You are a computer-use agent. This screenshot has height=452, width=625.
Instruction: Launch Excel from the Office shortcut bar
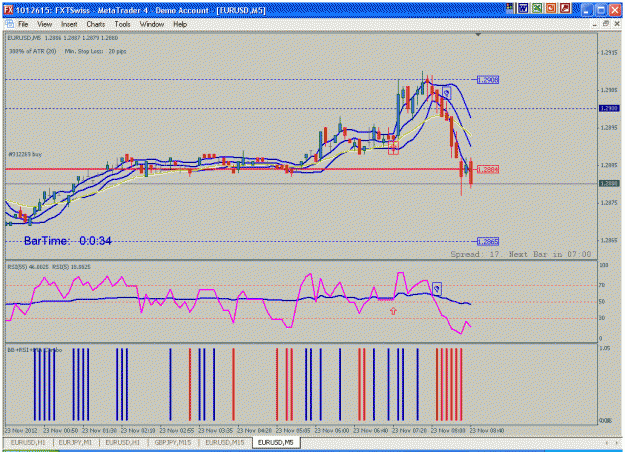tap(537, 8)
